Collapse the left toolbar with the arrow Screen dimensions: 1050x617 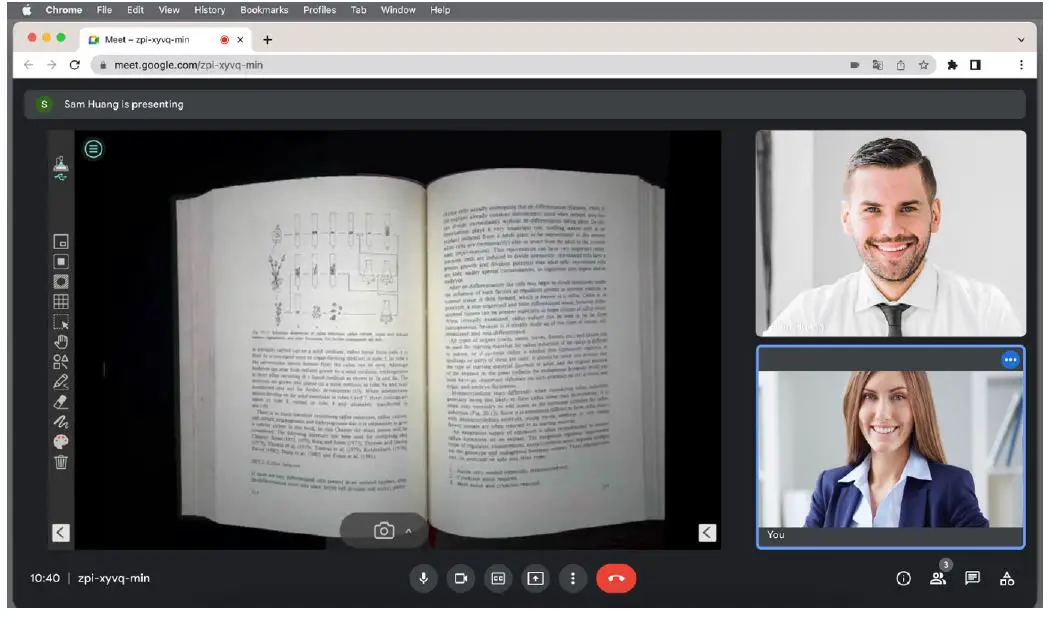coord(61,533)
